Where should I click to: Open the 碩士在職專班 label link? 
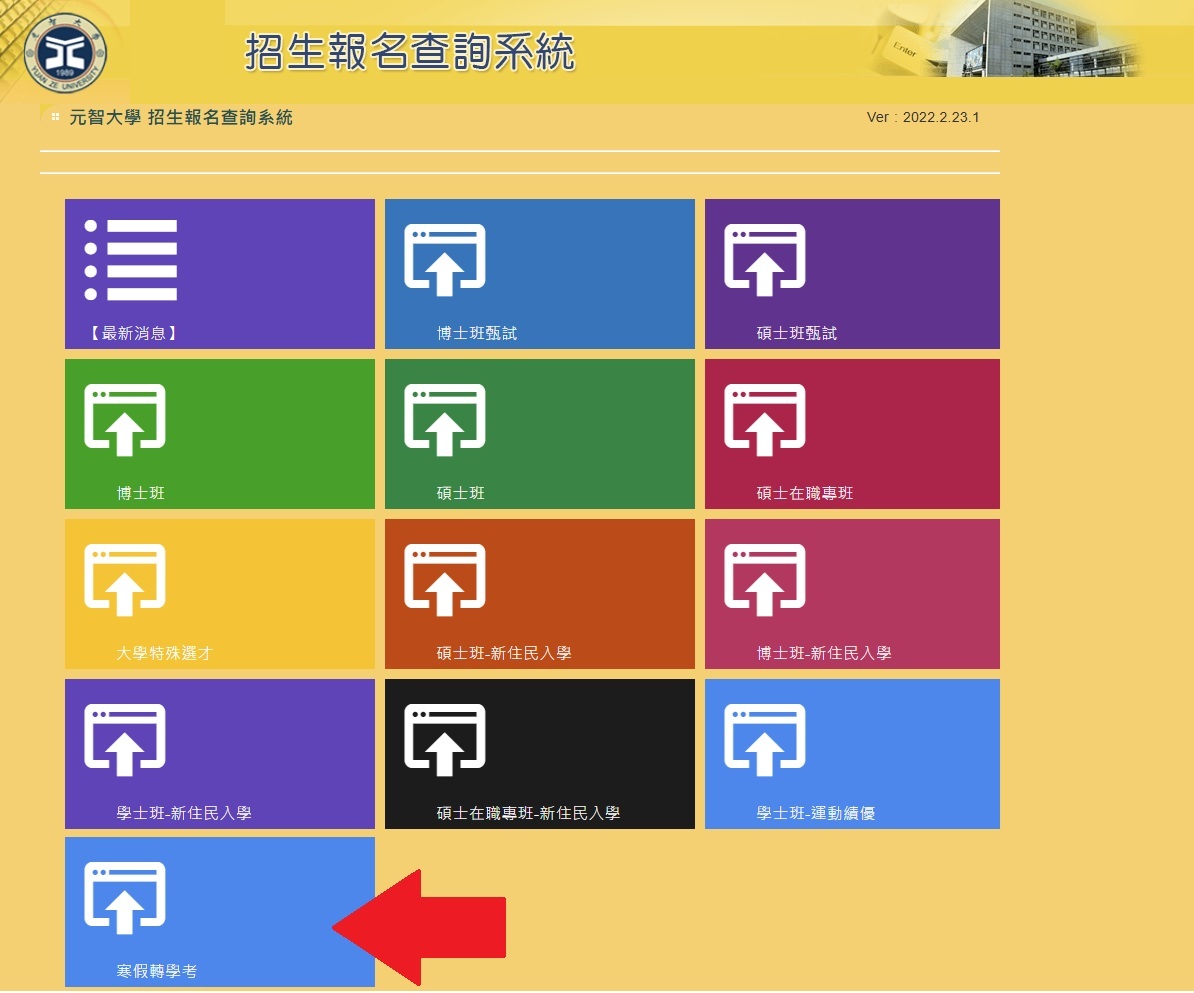pos(805,493)
